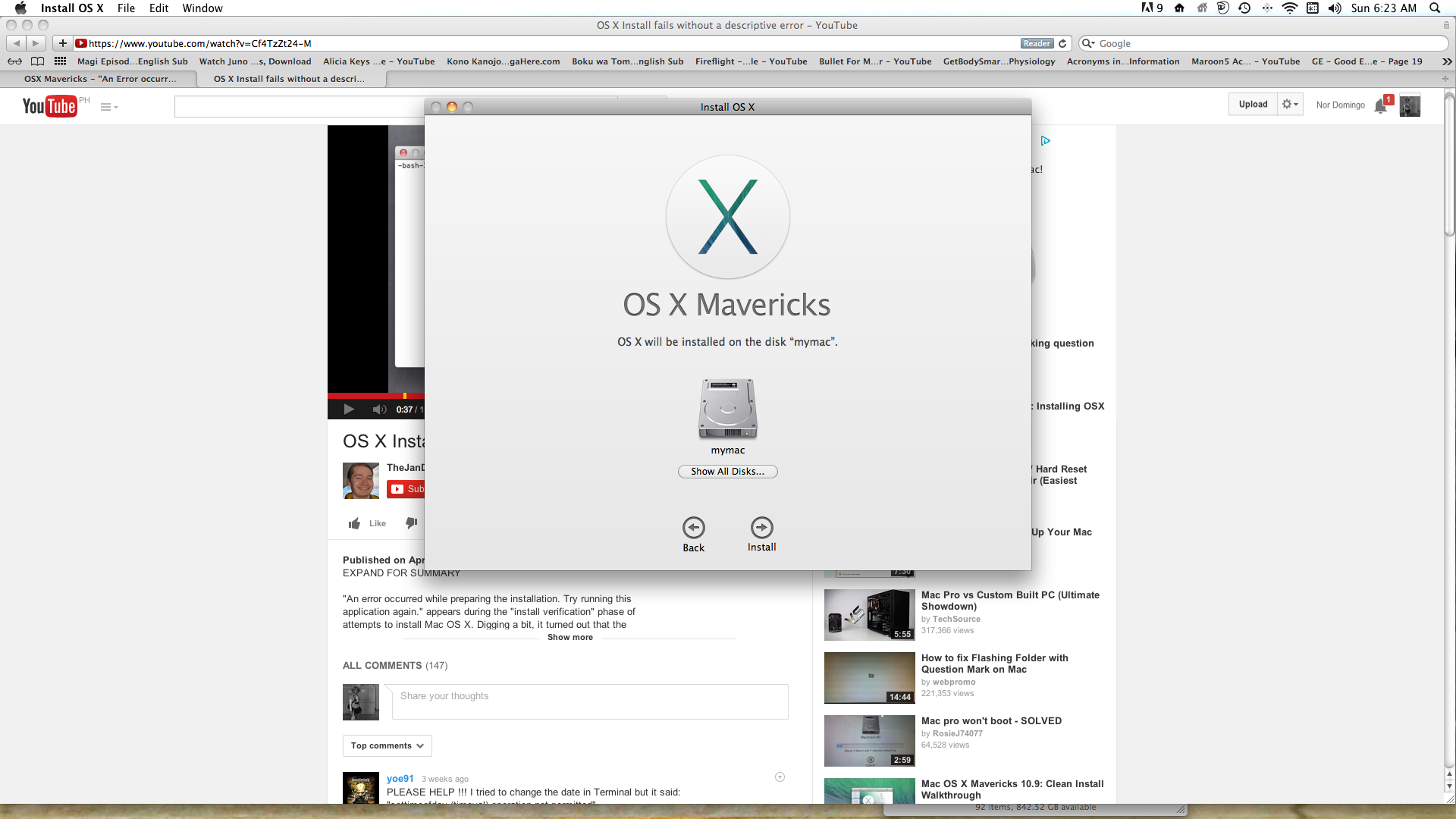This screenshot has width=1456, height=819.
Task: Expand YouTube settings gear dropdown
Action: 1290,105
